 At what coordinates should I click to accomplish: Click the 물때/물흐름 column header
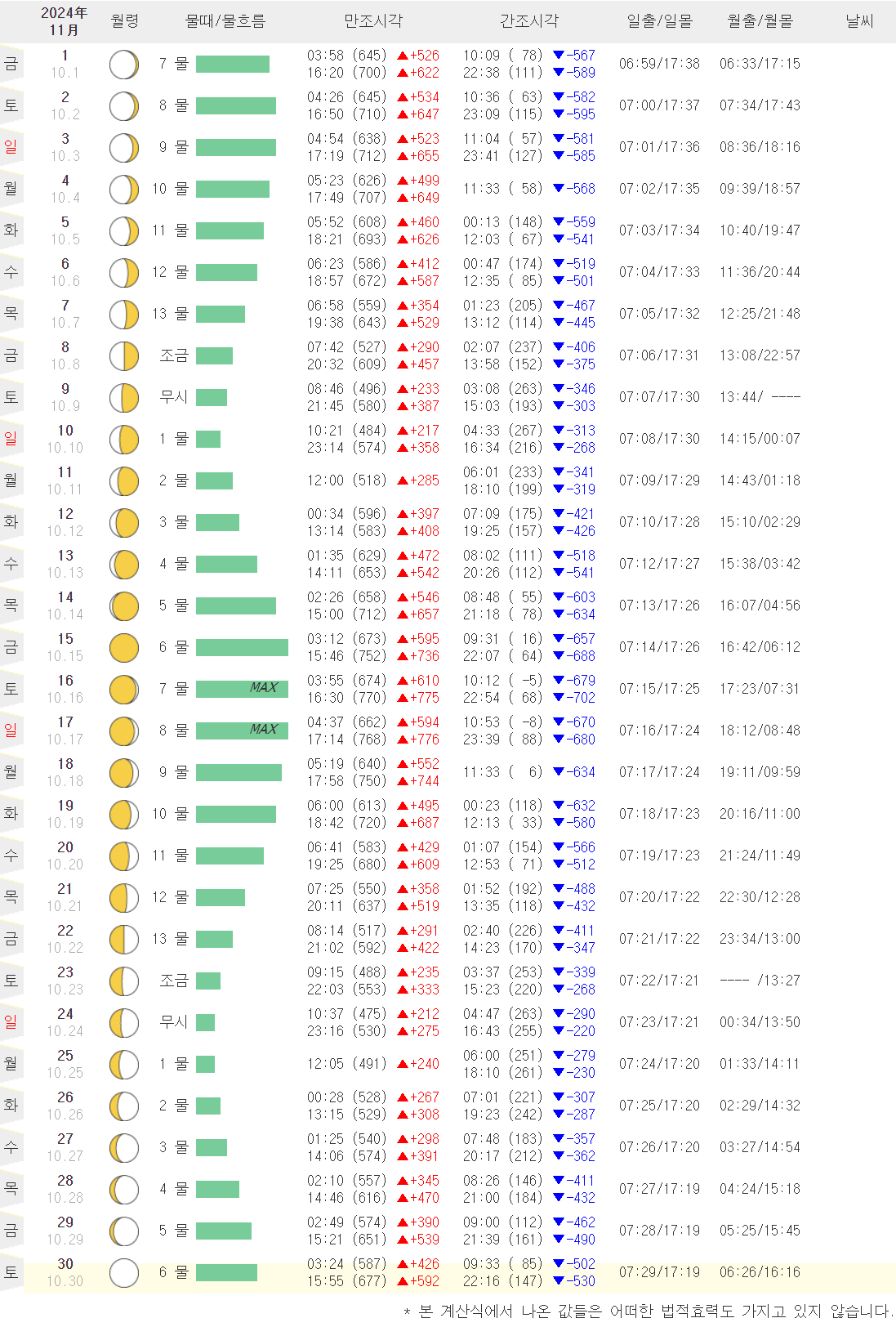pyautogui.click(x=225, y=21)
